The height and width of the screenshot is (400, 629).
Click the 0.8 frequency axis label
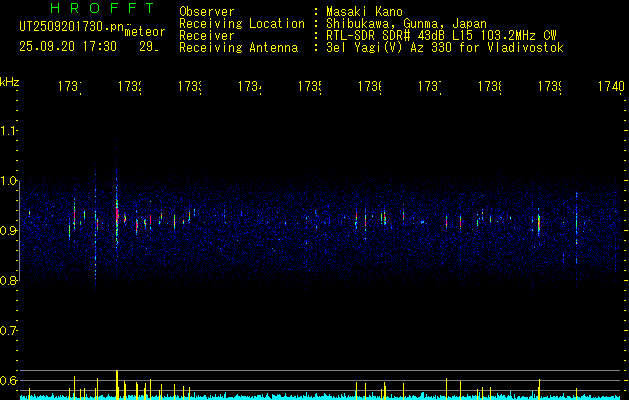coord(8,280)
